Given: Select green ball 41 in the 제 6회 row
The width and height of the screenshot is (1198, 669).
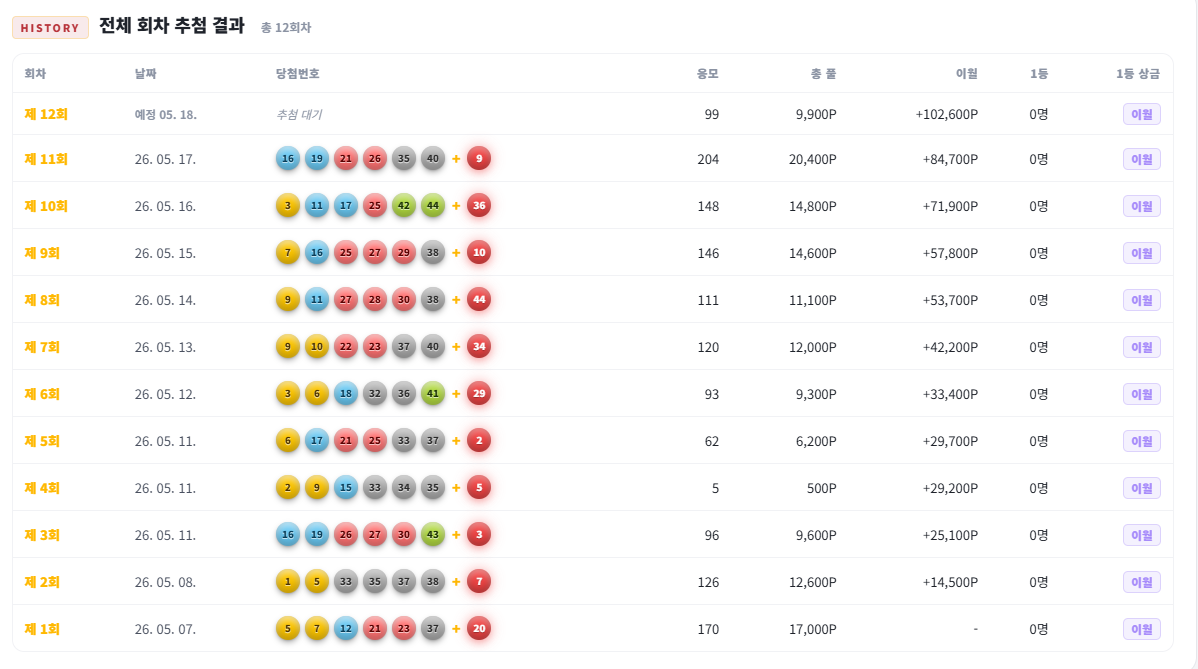Looking at the screenshot, I should point(433,394).
